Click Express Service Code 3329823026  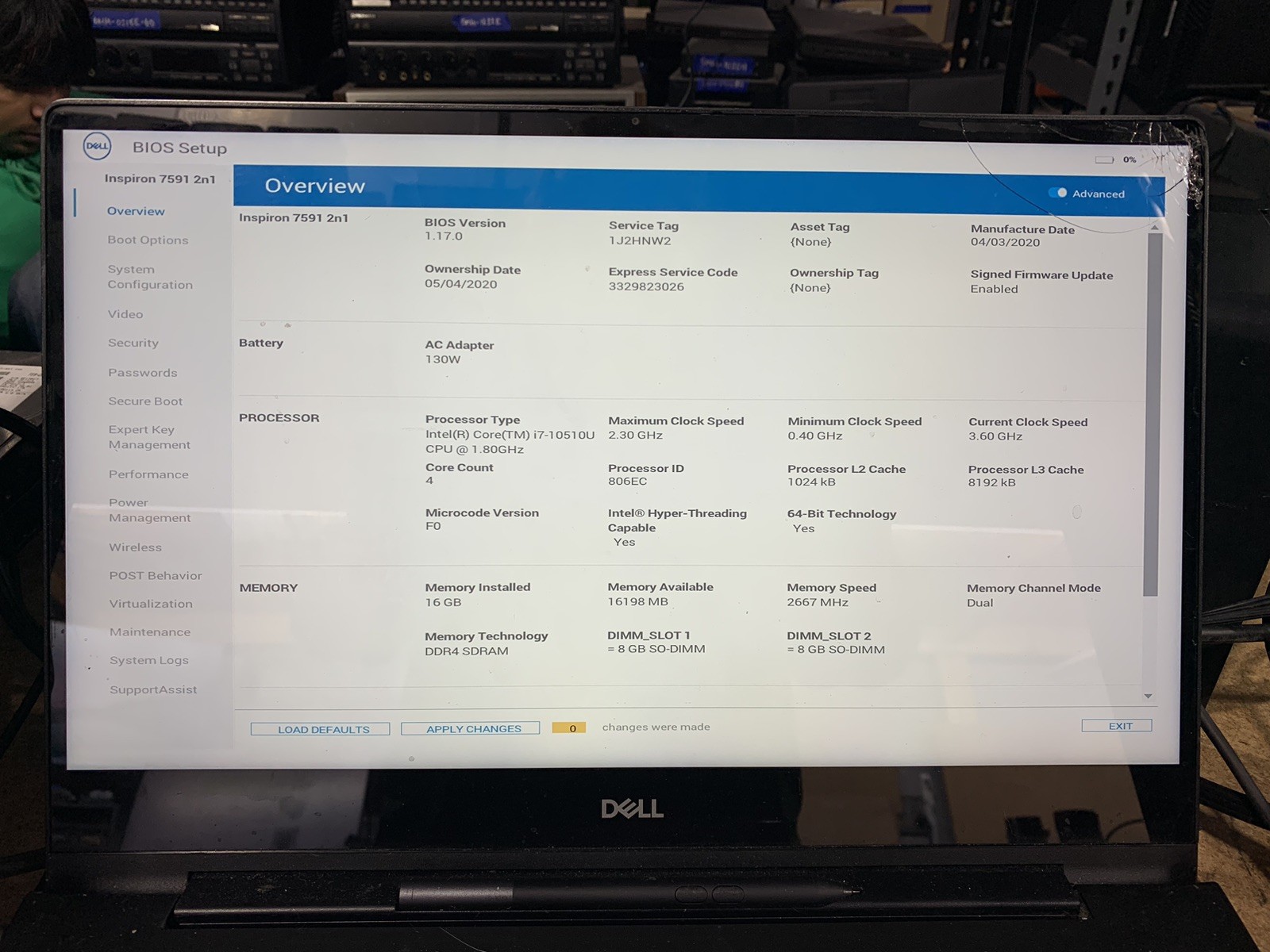(646, 286)
